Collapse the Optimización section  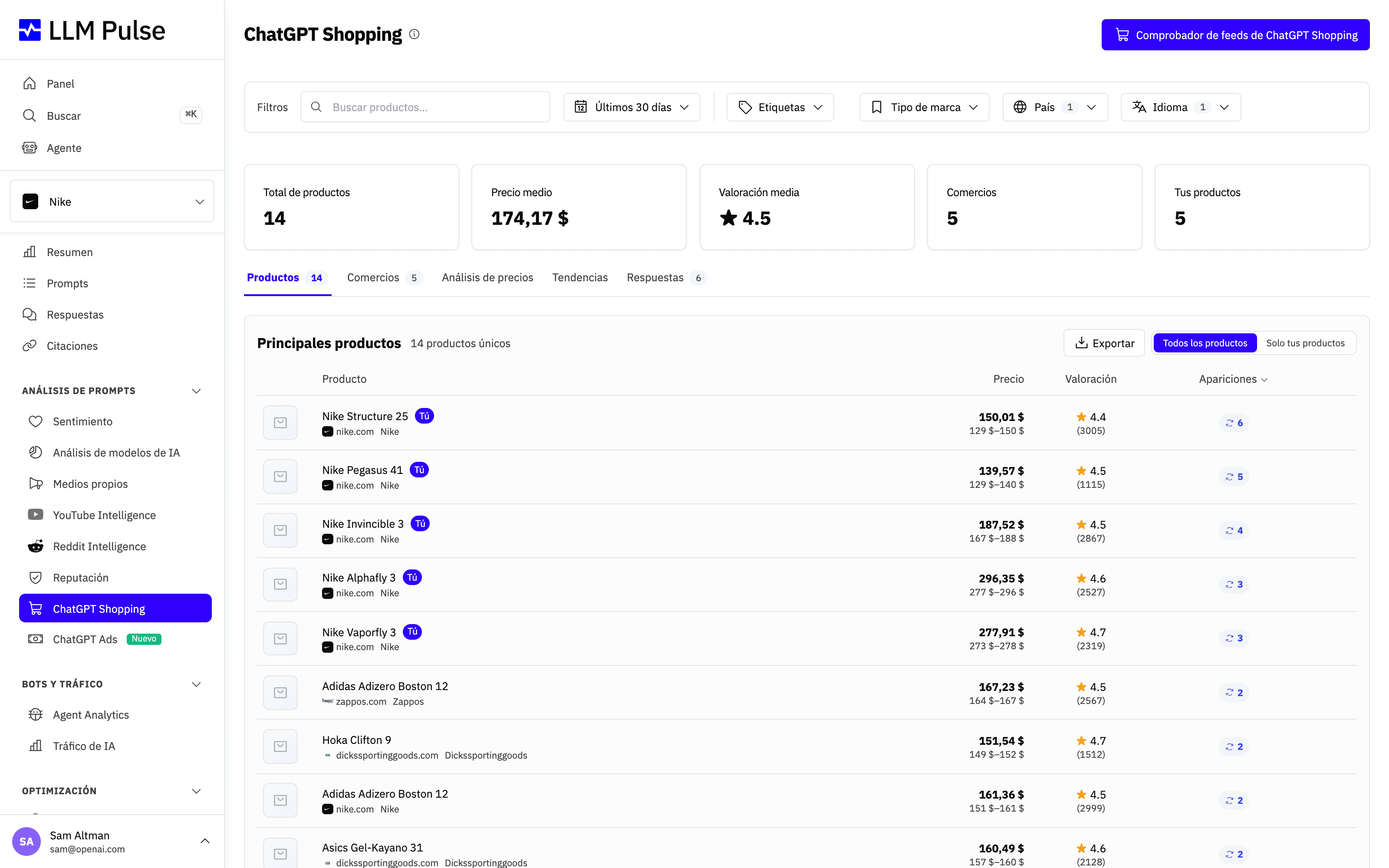[196, 791]
